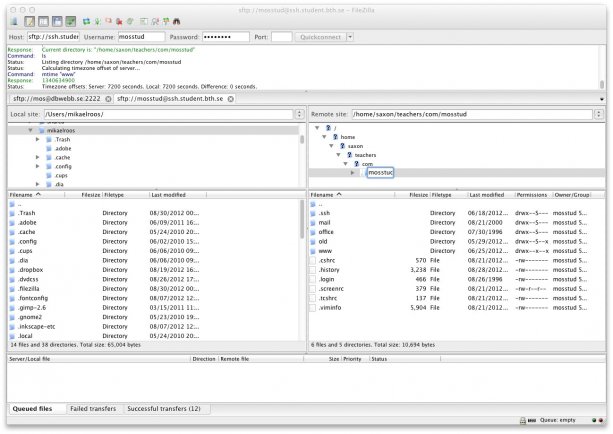Toggle the remote directory tree display
This screenshot has width=613, height=434.
point(57,22)
